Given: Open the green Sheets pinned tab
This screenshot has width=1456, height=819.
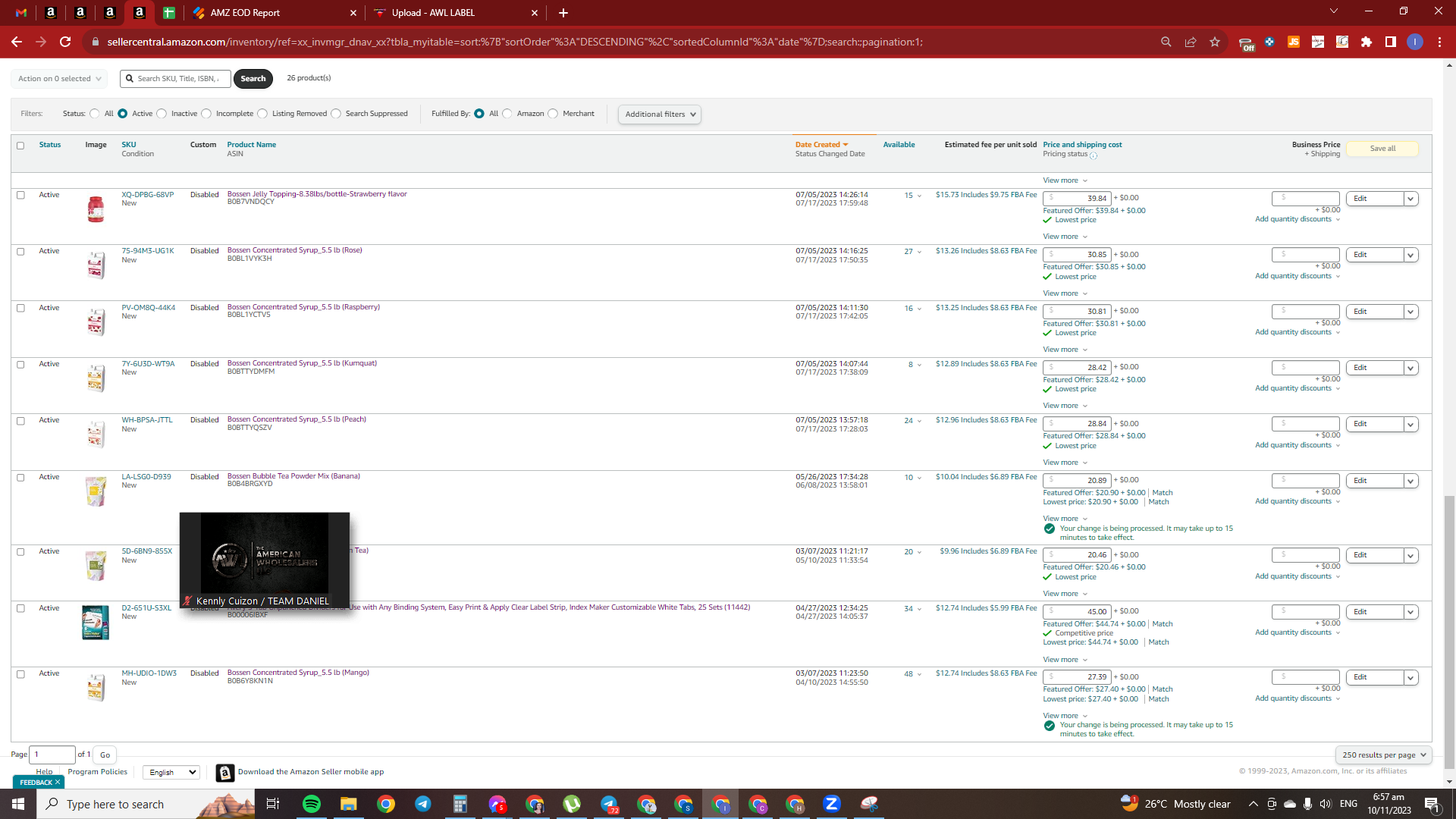Looking at the screenshot, I should coord(169,13).
